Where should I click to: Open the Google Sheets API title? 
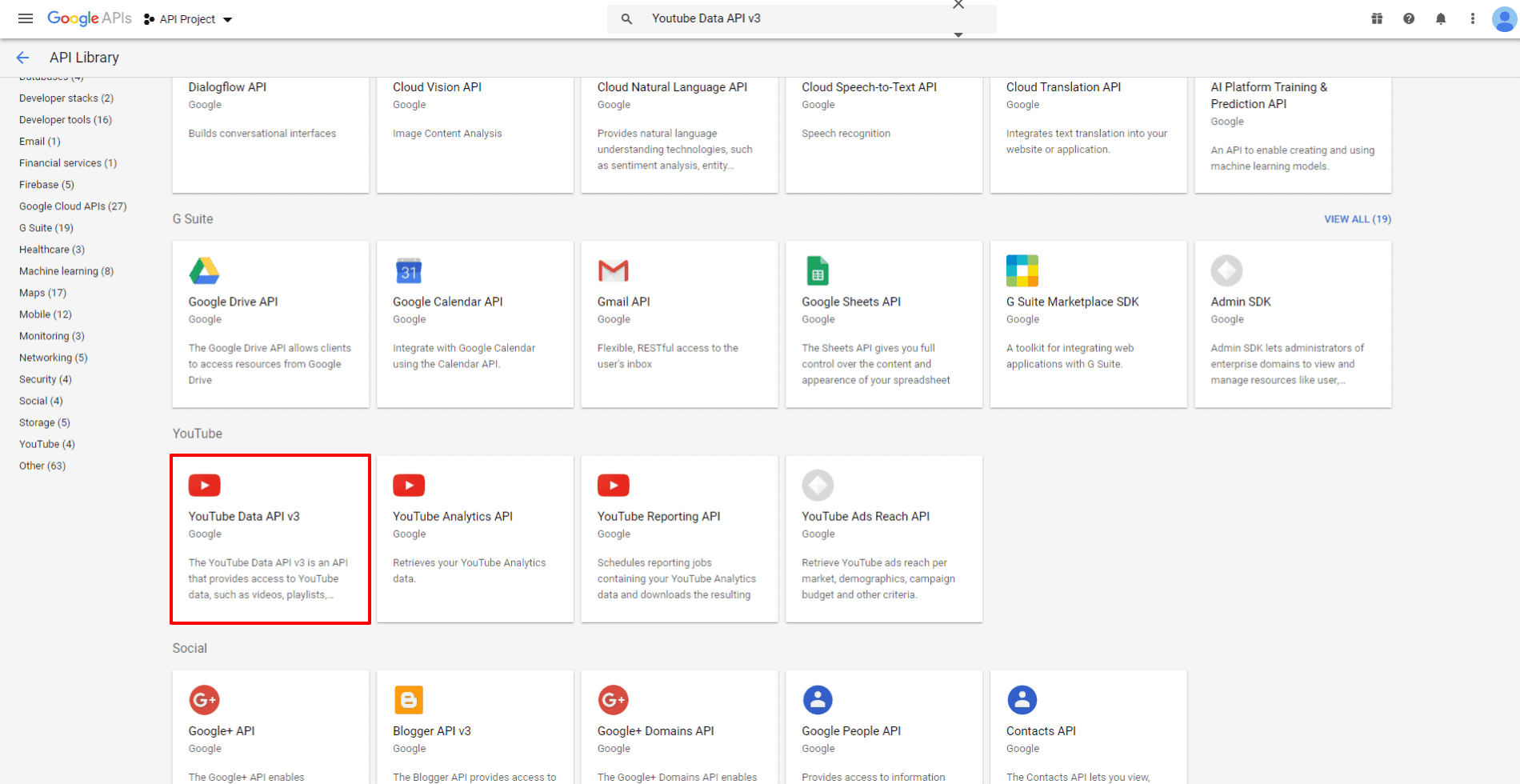coord(851,302)
